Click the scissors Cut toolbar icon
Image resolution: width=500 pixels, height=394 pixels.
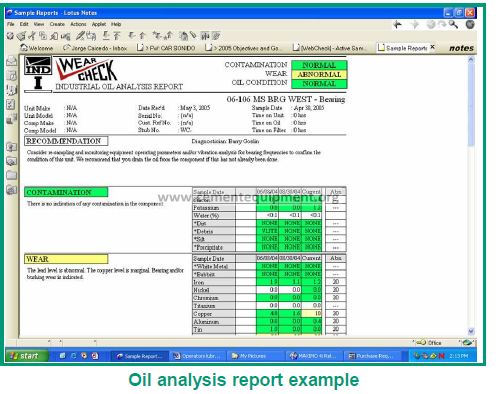click(x=32, y=36)
